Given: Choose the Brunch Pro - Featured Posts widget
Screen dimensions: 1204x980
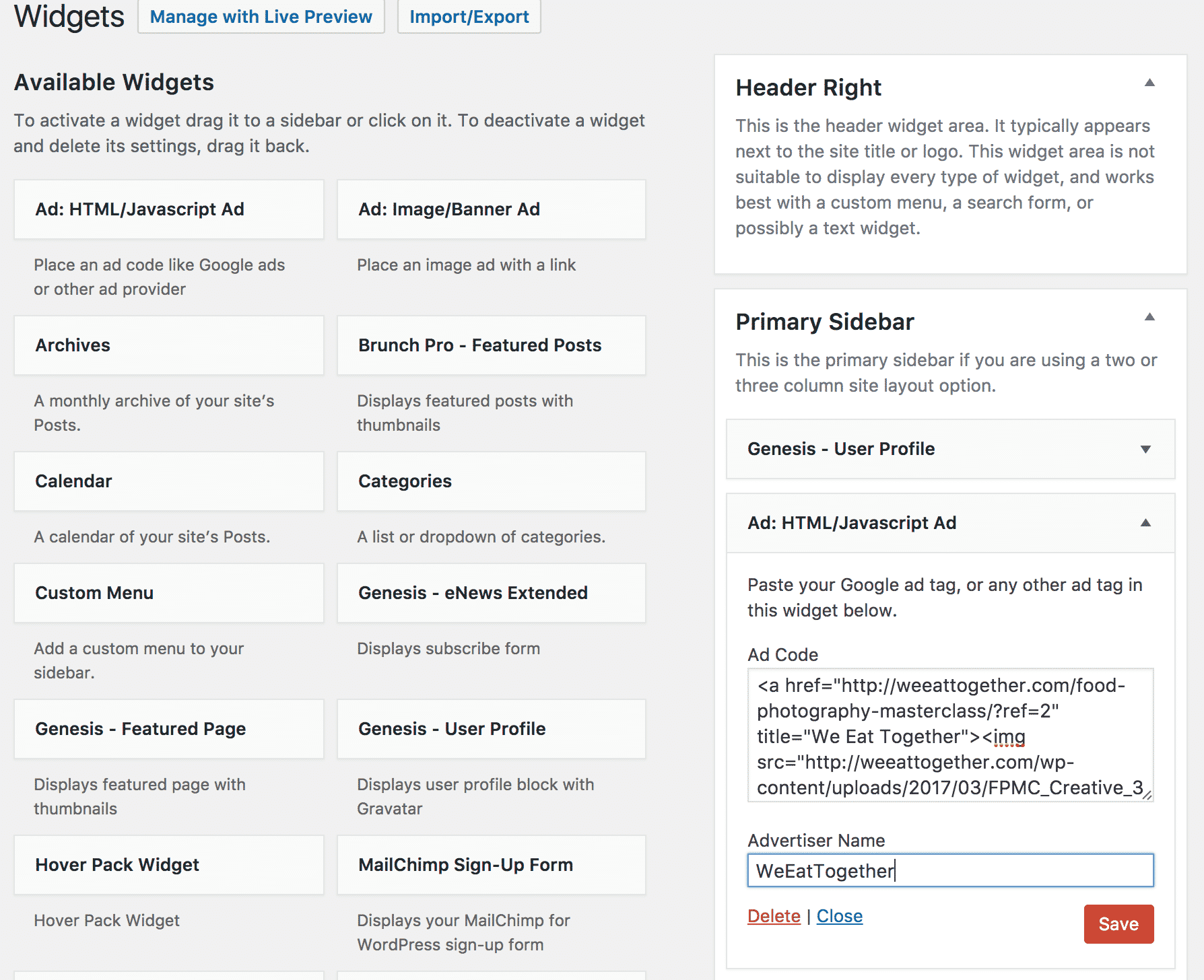Looking at the screenshot, I should pyautogui.click(x=492, y=345).
